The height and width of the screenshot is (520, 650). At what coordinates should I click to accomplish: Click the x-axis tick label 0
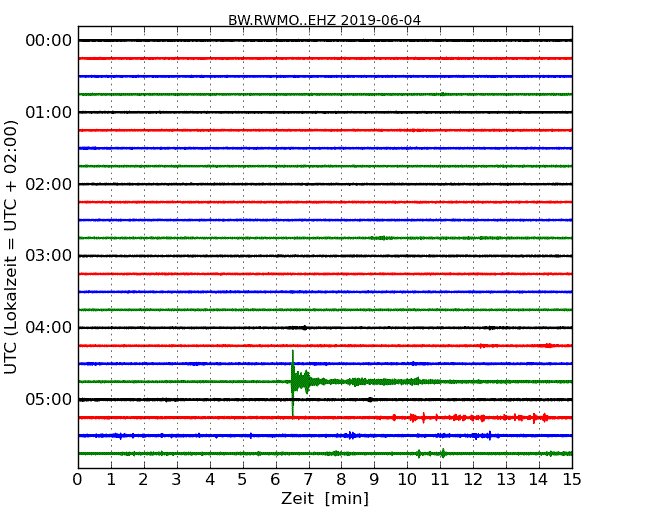point(78,480)
